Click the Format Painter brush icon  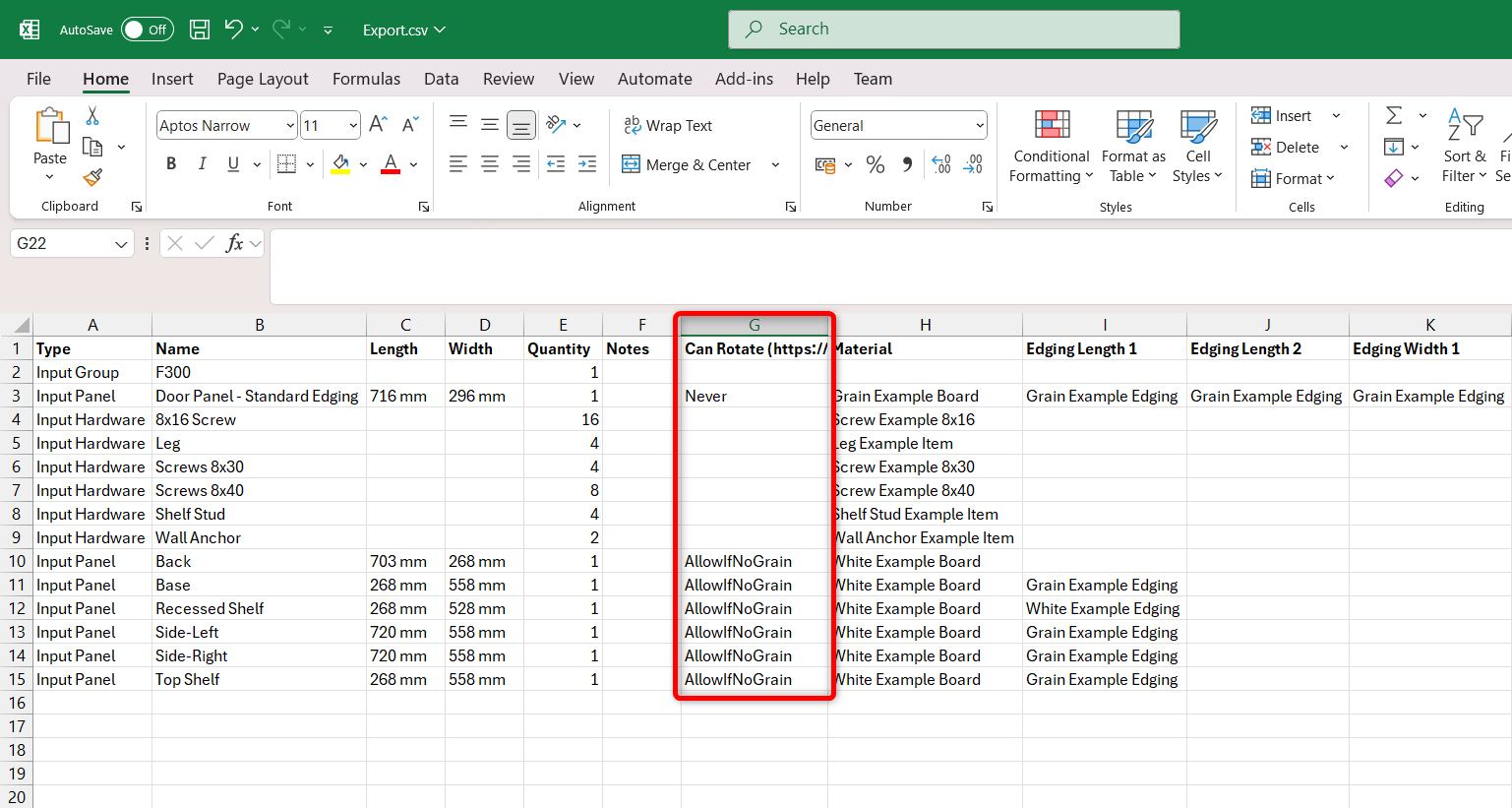point(92,177)
